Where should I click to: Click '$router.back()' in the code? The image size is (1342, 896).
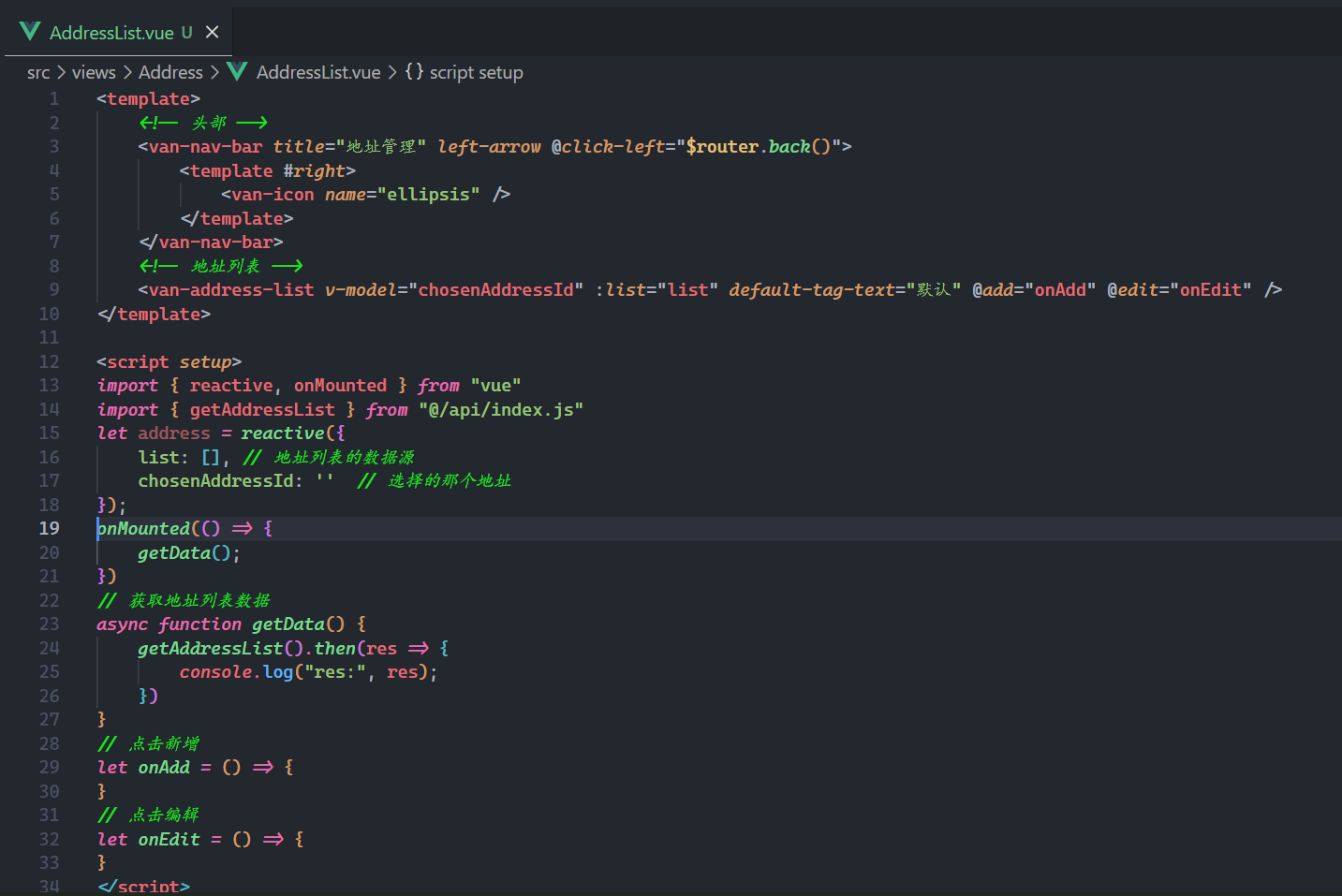point(759,147)
